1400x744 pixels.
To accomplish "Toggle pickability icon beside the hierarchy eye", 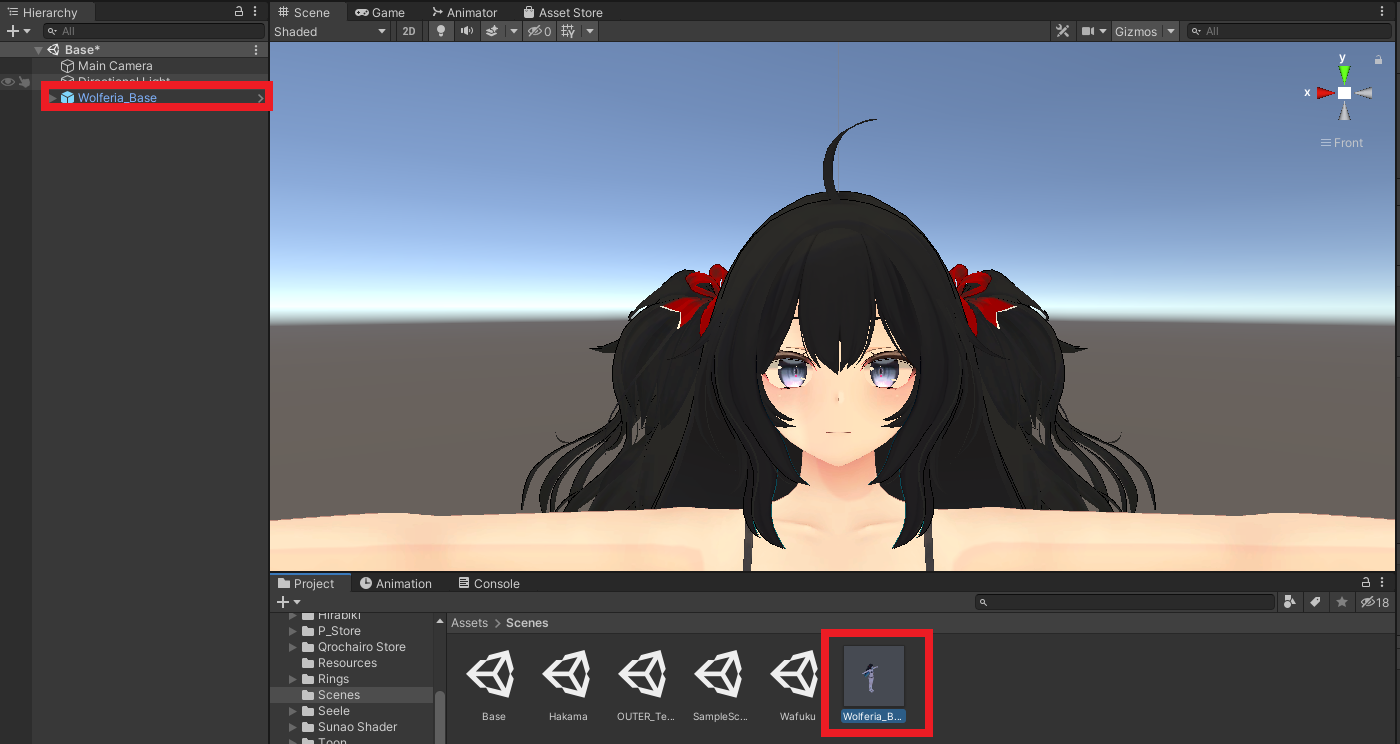I will pyautogui.click(x=24, y=81).
